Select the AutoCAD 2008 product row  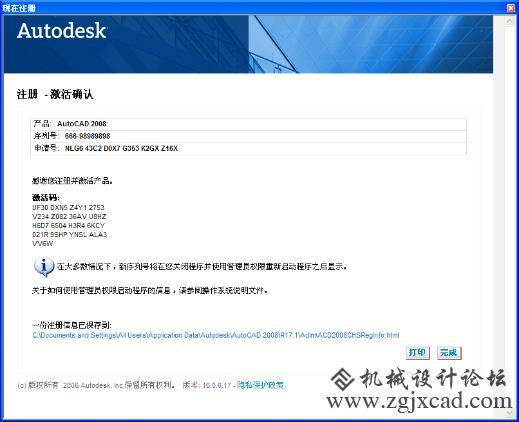point(248,124)
